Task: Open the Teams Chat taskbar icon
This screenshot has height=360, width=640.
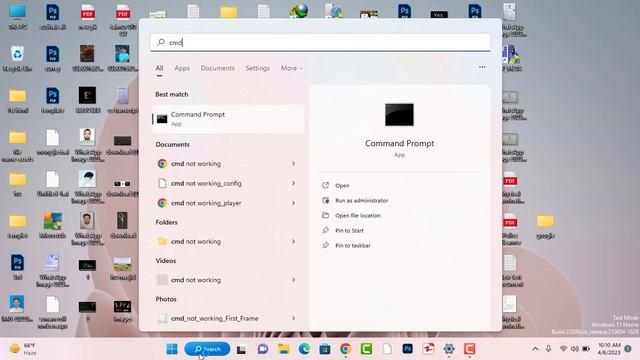Action: 262,349
